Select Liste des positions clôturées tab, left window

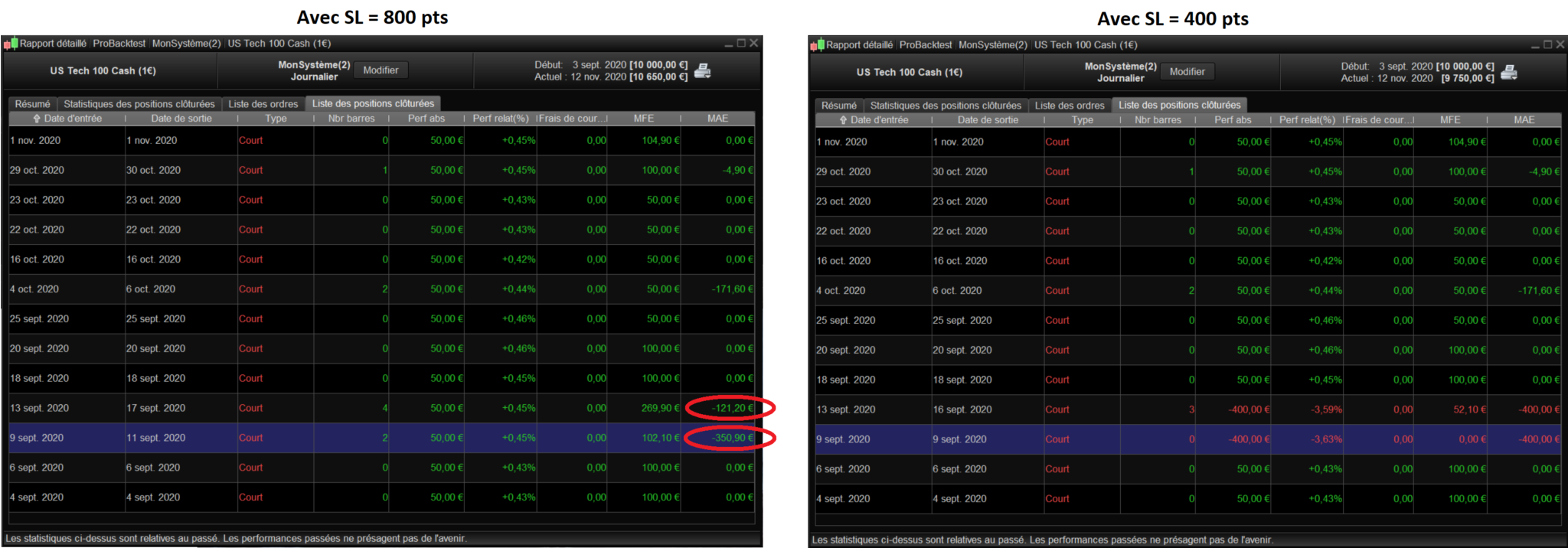(373, 103)
